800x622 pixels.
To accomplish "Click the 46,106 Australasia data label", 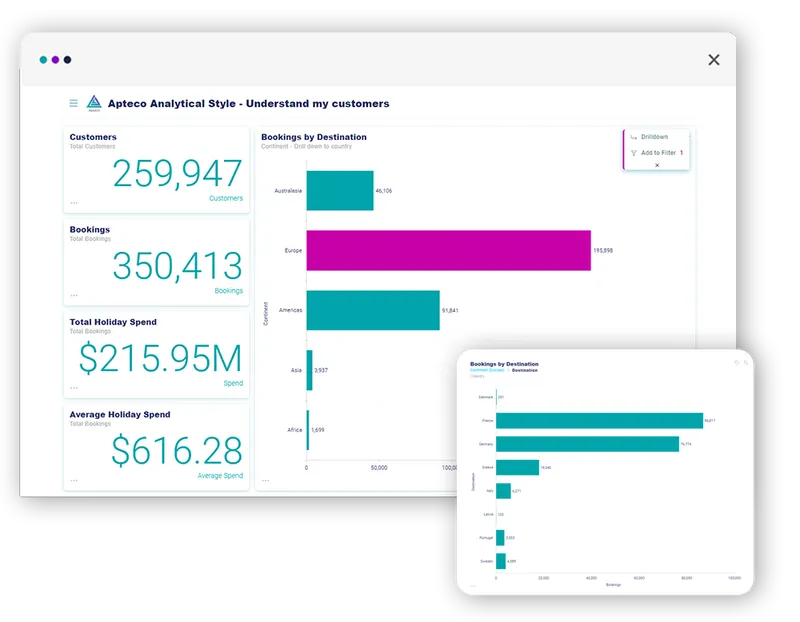I will coord(384,191).
